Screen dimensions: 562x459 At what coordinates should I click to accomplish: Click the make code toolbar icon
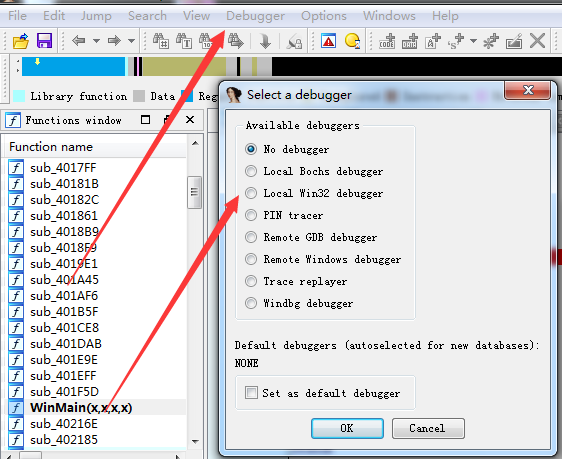click(x=387, y=41)
